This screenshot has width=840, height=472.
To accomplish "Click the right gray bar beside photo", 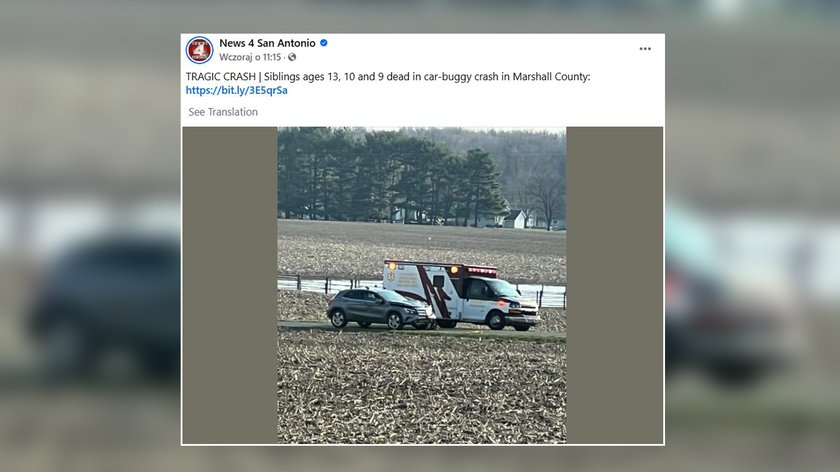I will coord(614,285).
